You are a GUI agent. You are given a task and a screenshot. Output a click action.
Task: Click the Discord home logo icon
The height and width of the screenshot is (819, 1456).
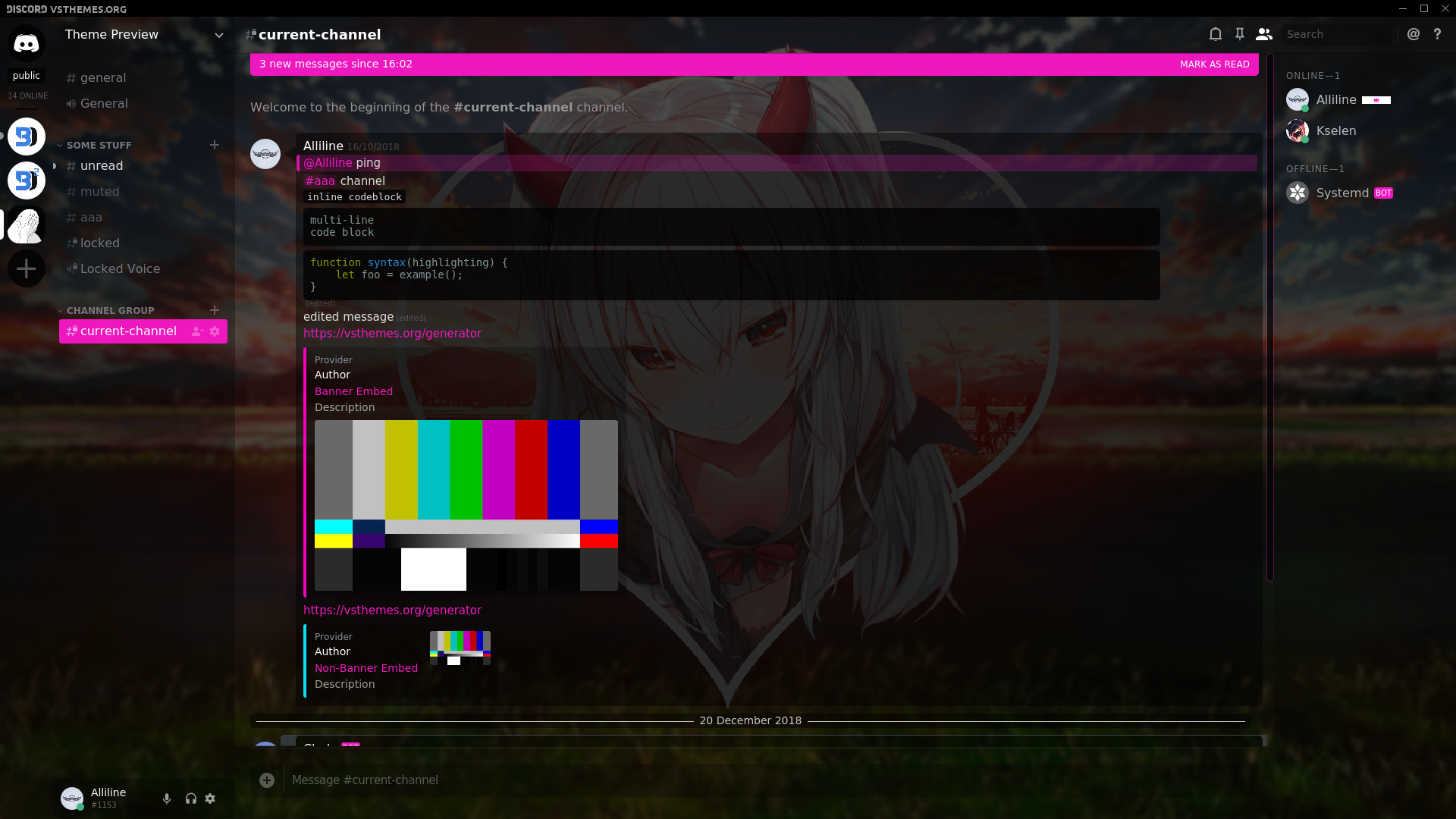(x=27, y=44)
